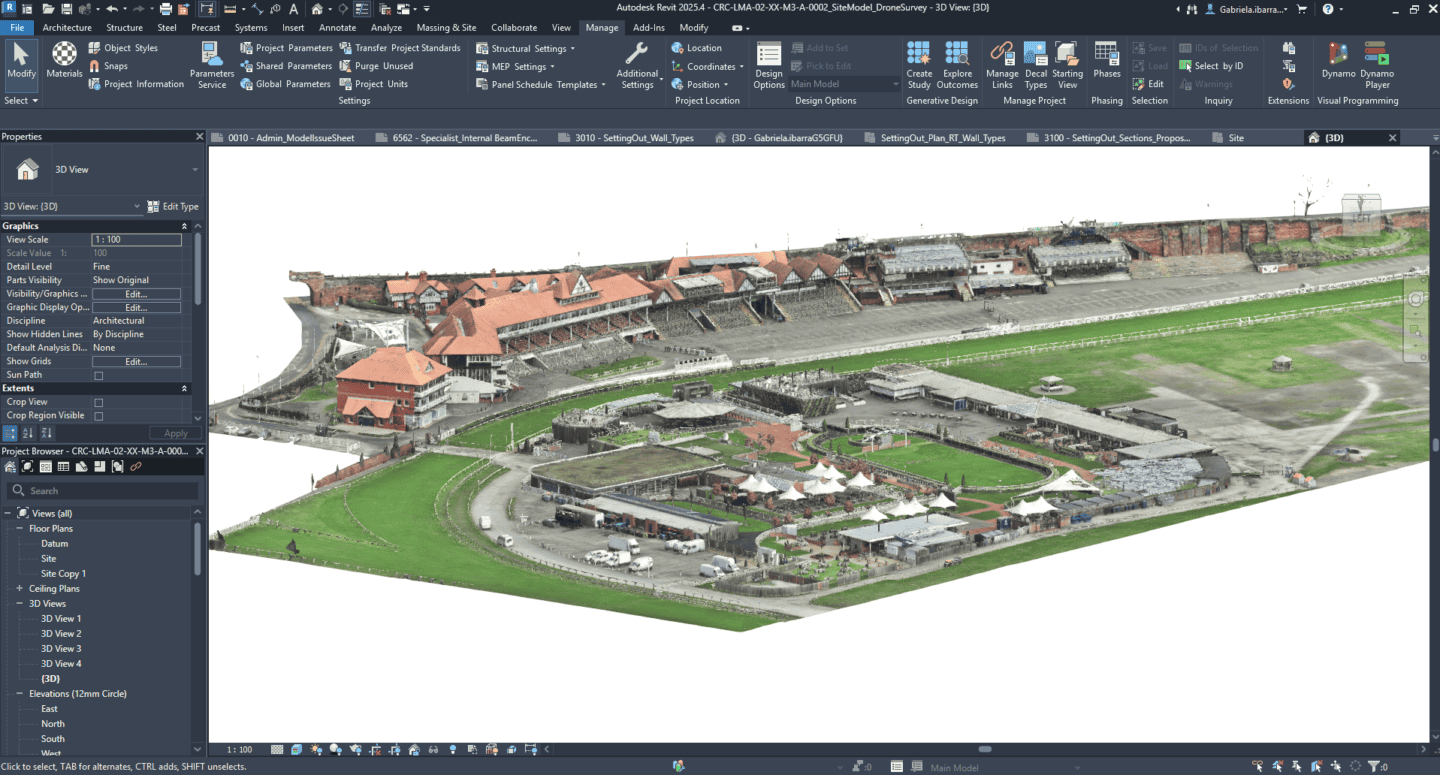Expand Panel Schedule Templates dropdown
Screen dimensions: 1440x775
pos(541,84)
